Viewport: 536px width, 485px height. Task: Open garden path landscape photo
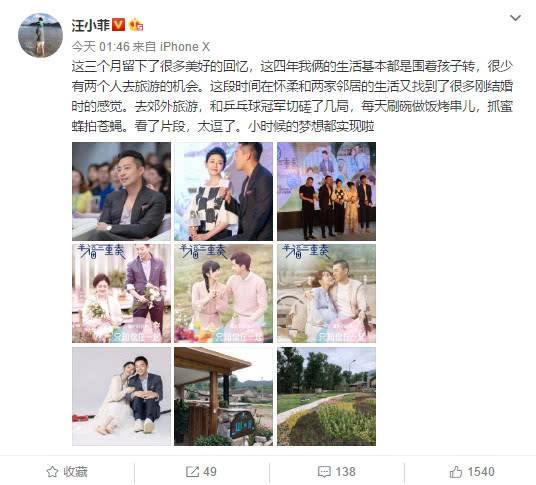[326, 396]
